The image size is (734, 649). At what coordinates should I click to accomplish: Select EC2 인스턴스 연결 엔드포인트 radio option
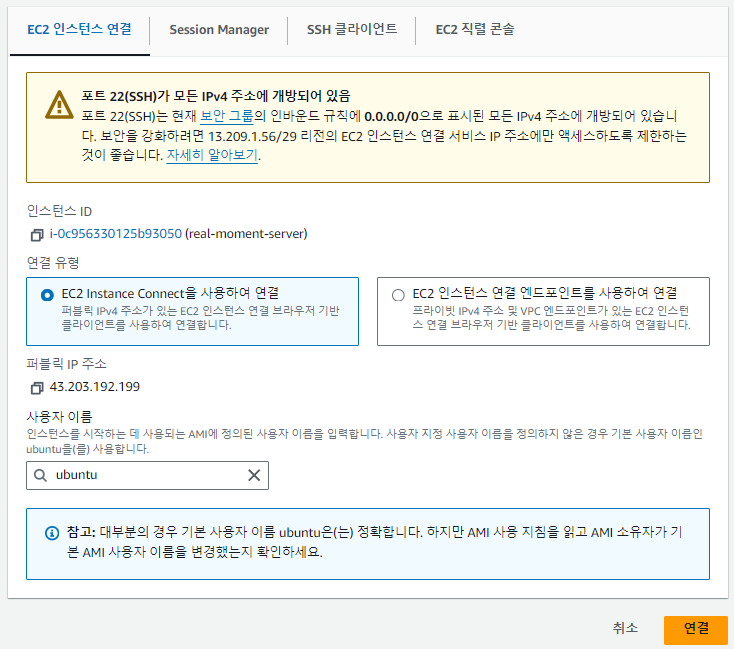(x=398, y=295)
